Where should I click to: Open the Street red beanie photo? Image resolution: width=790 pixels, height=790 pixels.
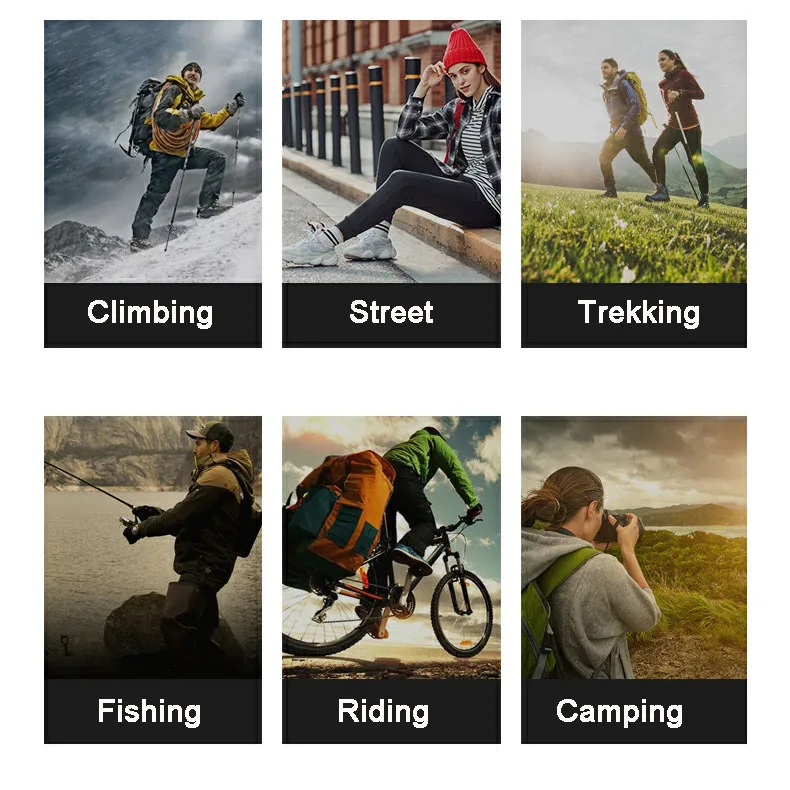tap(391, 151)
